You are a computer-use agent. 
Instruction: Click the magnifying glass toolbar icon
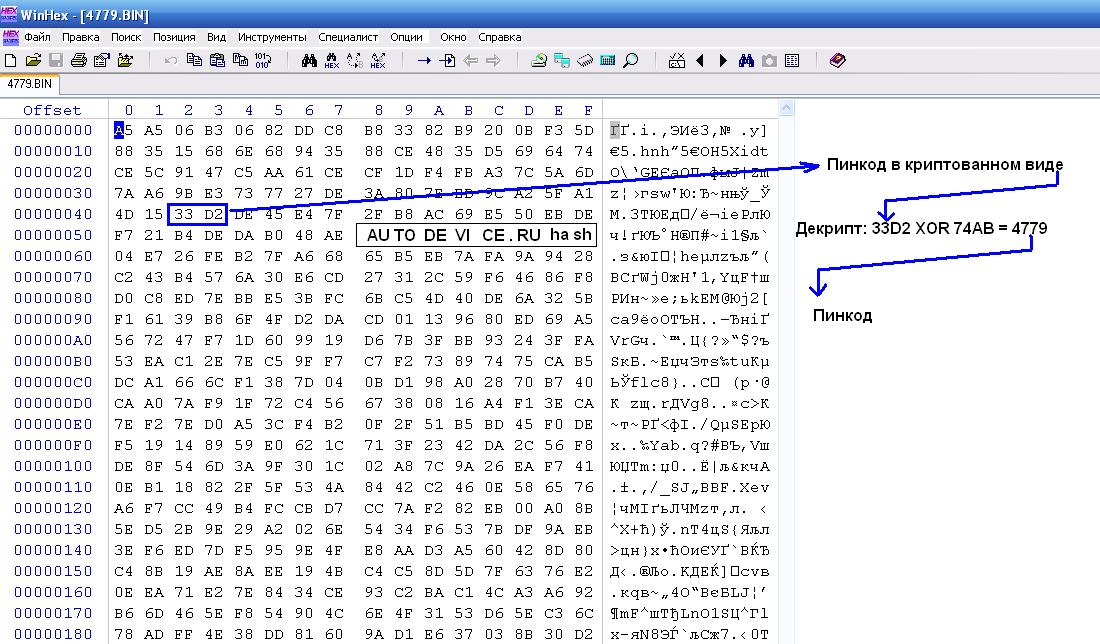[631, 61]
